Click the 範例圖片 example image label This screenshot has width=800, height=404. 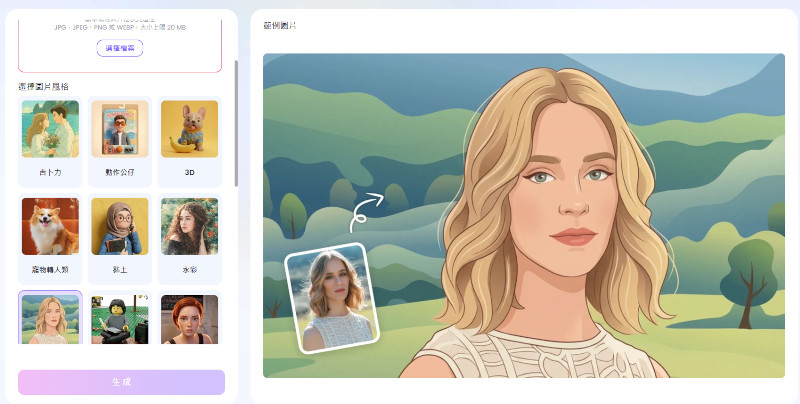pyautogui.click(x=280, y=25)
